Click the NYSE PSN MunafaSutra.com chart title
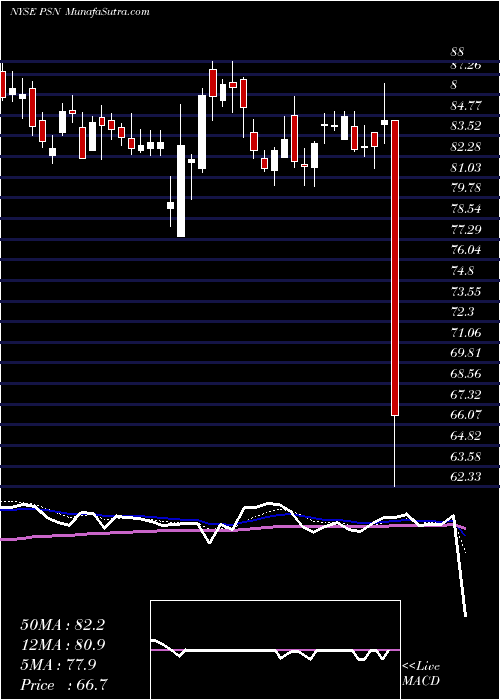Screen dimensions: 500x700 (x=79, y=12)
